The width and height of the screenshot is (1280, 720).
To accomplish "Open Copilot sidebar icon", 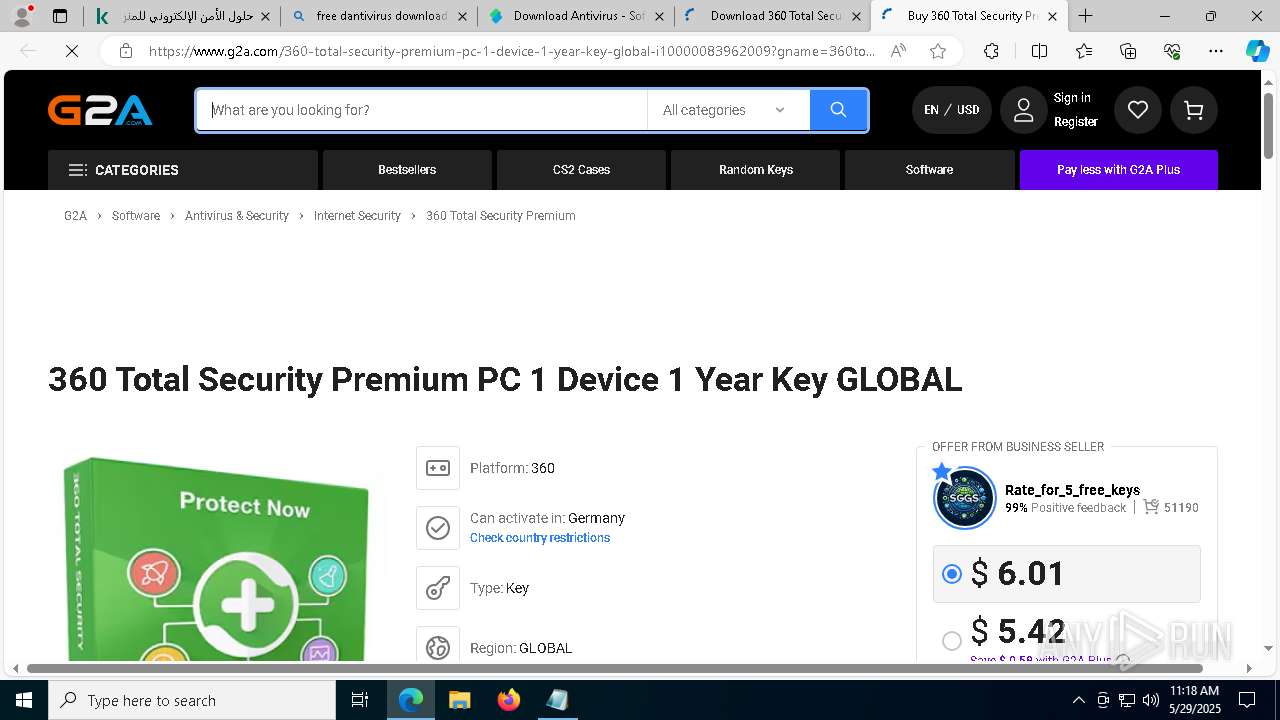I will [1257, 51].
